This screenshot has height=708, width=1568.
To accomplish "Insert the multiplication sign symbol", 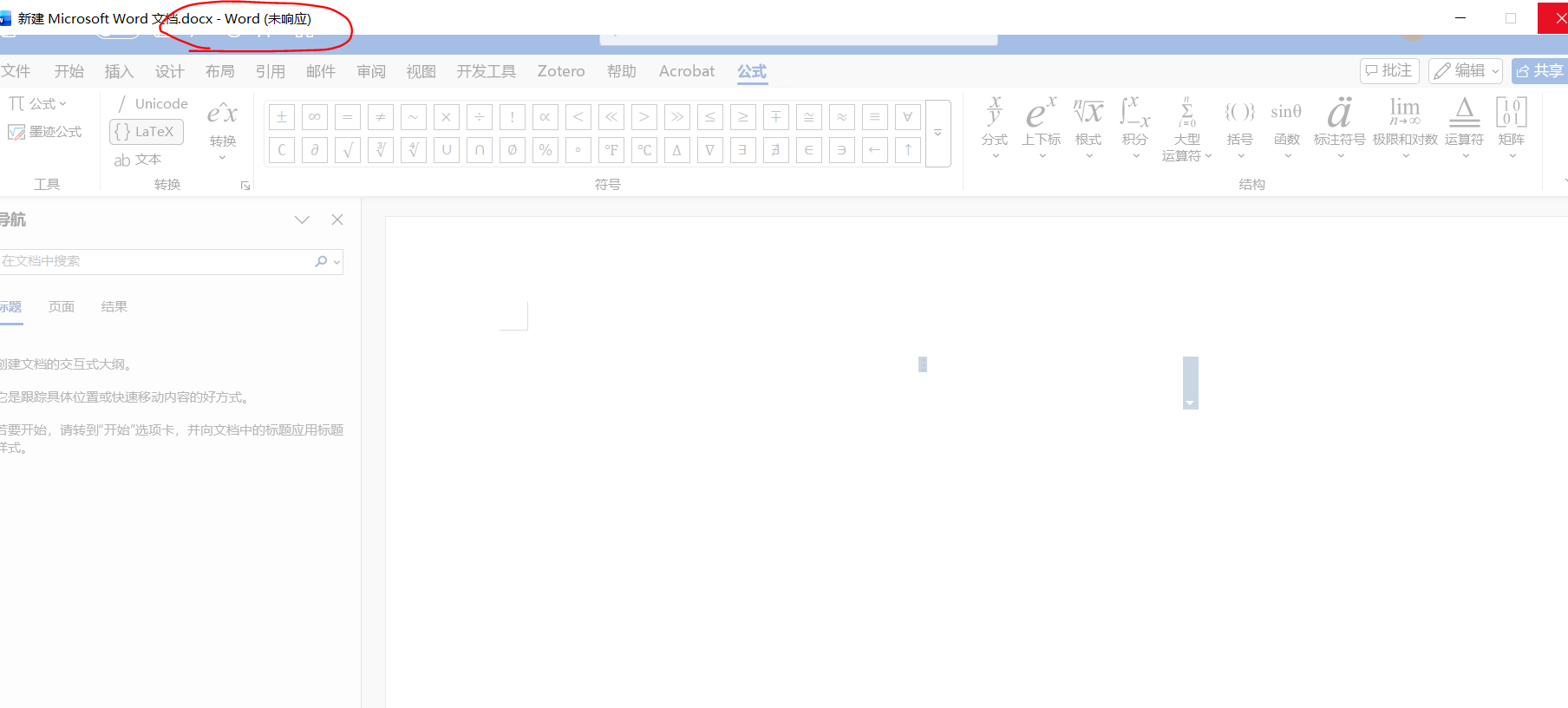I will (447, 116).
